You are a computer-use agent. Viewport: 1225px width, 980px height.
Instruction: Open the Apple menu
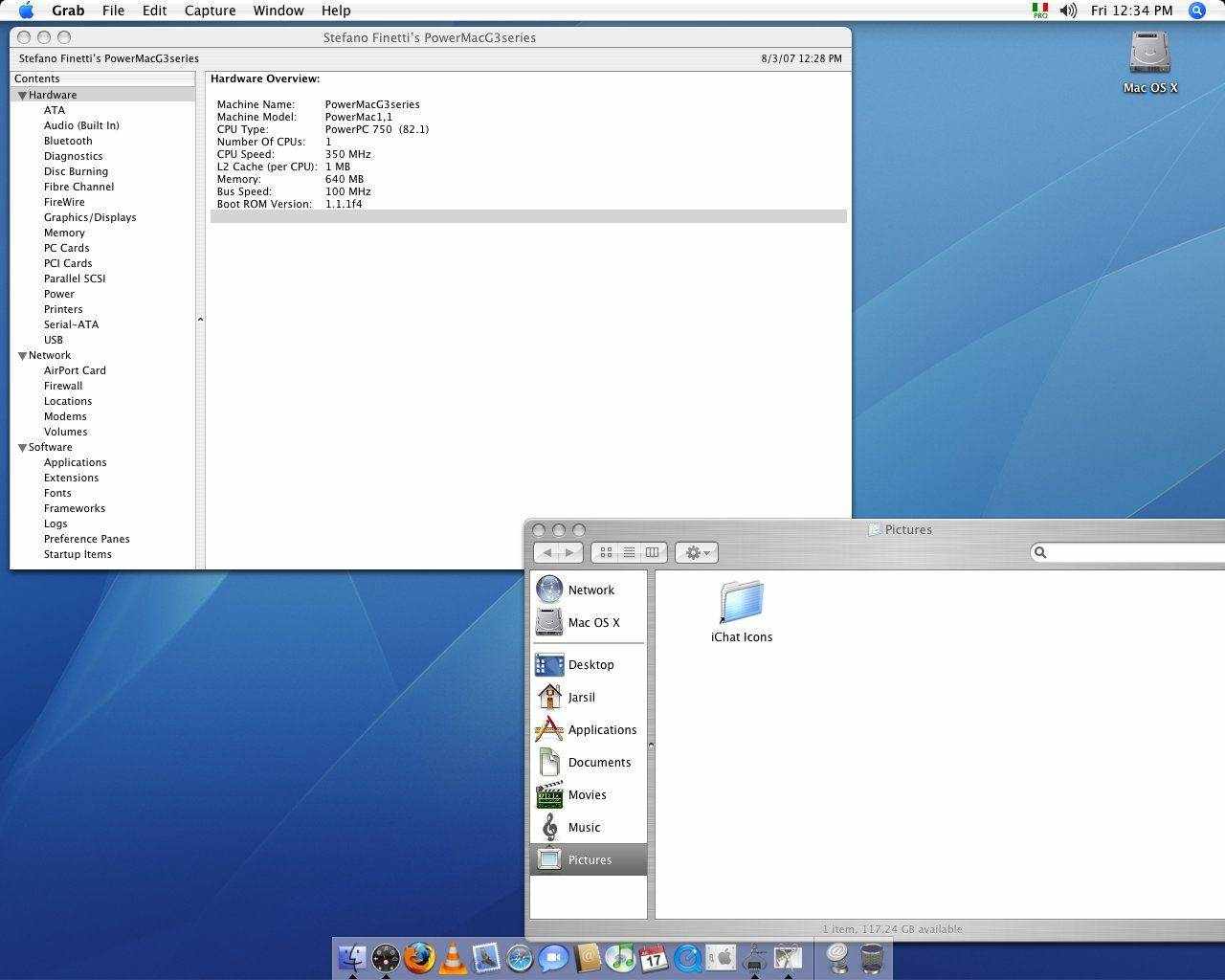(x=26, y=11)
